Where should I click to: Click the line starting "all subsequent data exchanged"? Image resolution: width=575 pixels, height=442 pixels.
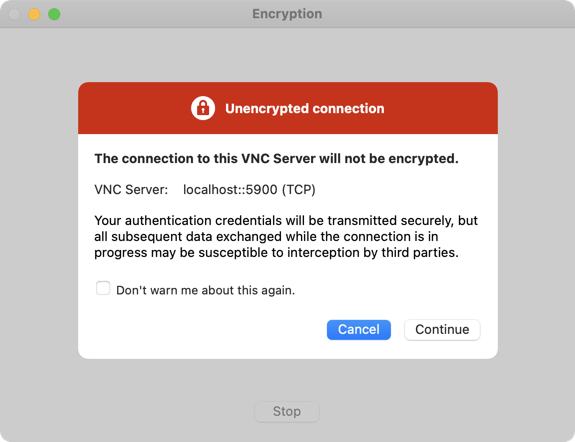coord(266,237)
